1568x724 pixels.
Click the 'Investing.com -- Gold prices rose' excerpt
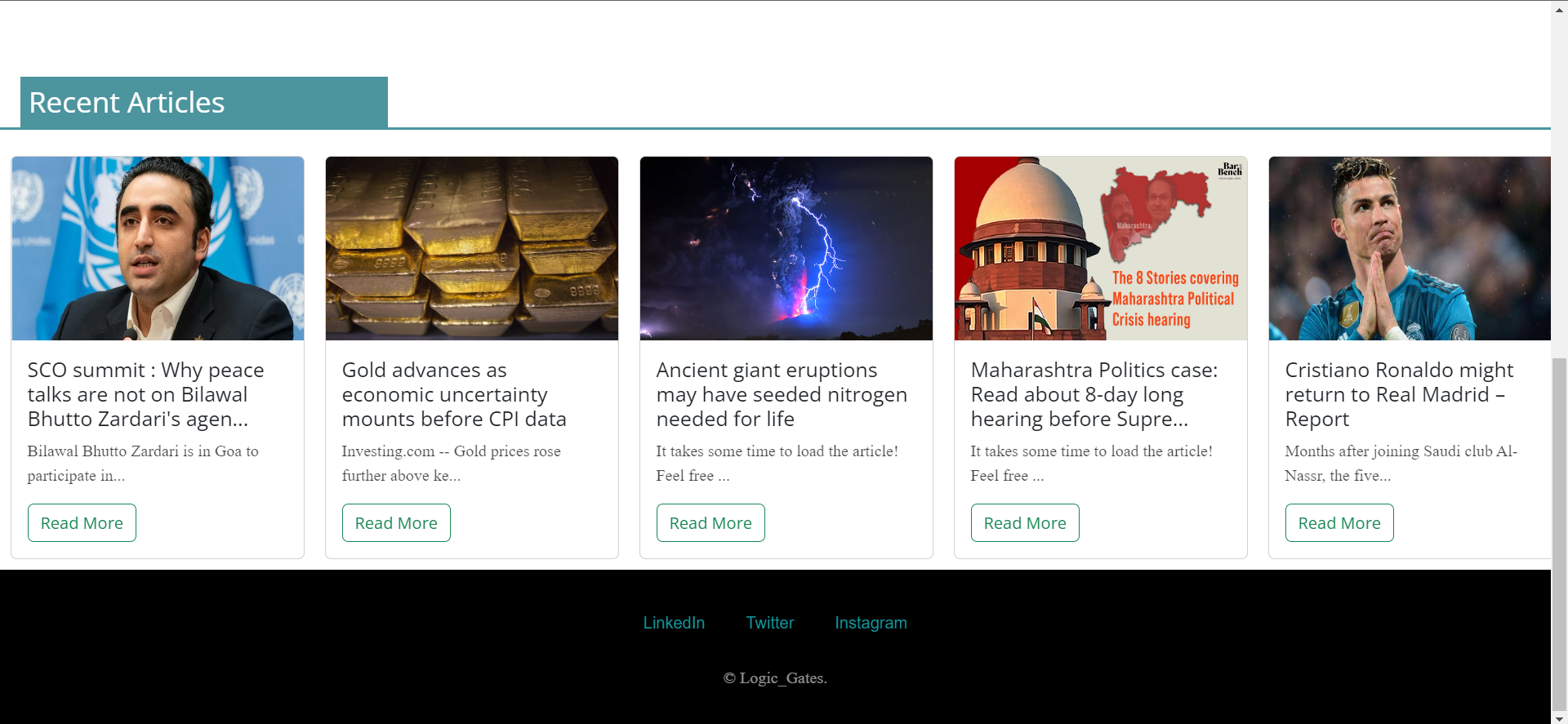click(x=451, y=463)
